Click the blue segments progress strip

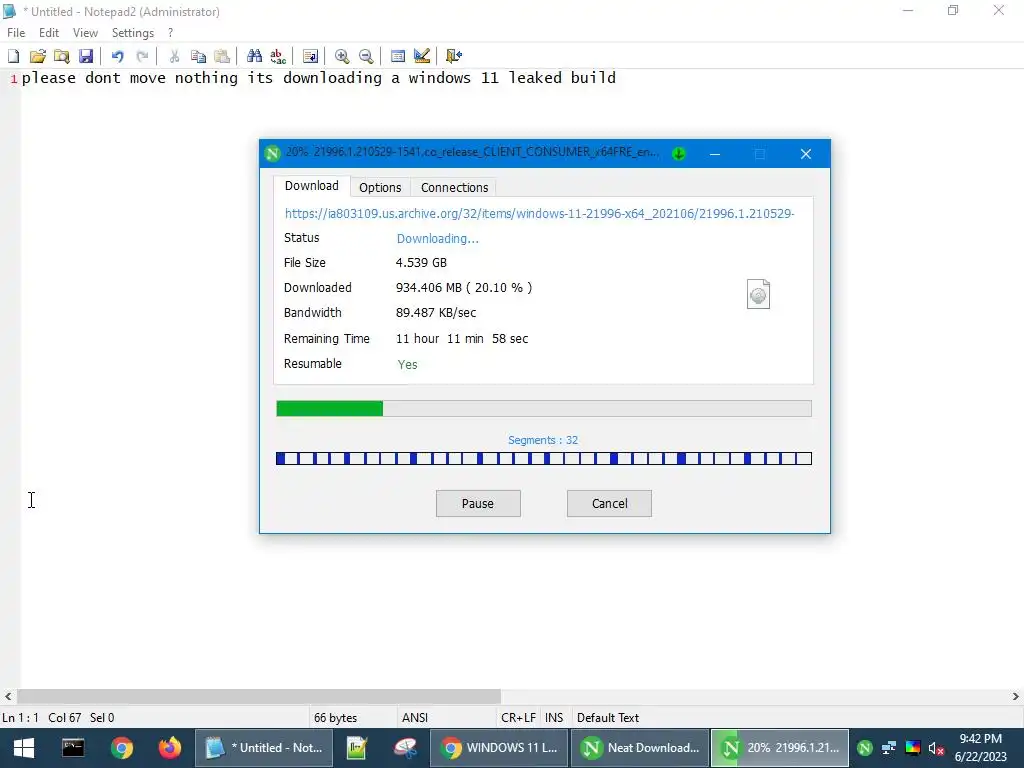coord(543,458)
